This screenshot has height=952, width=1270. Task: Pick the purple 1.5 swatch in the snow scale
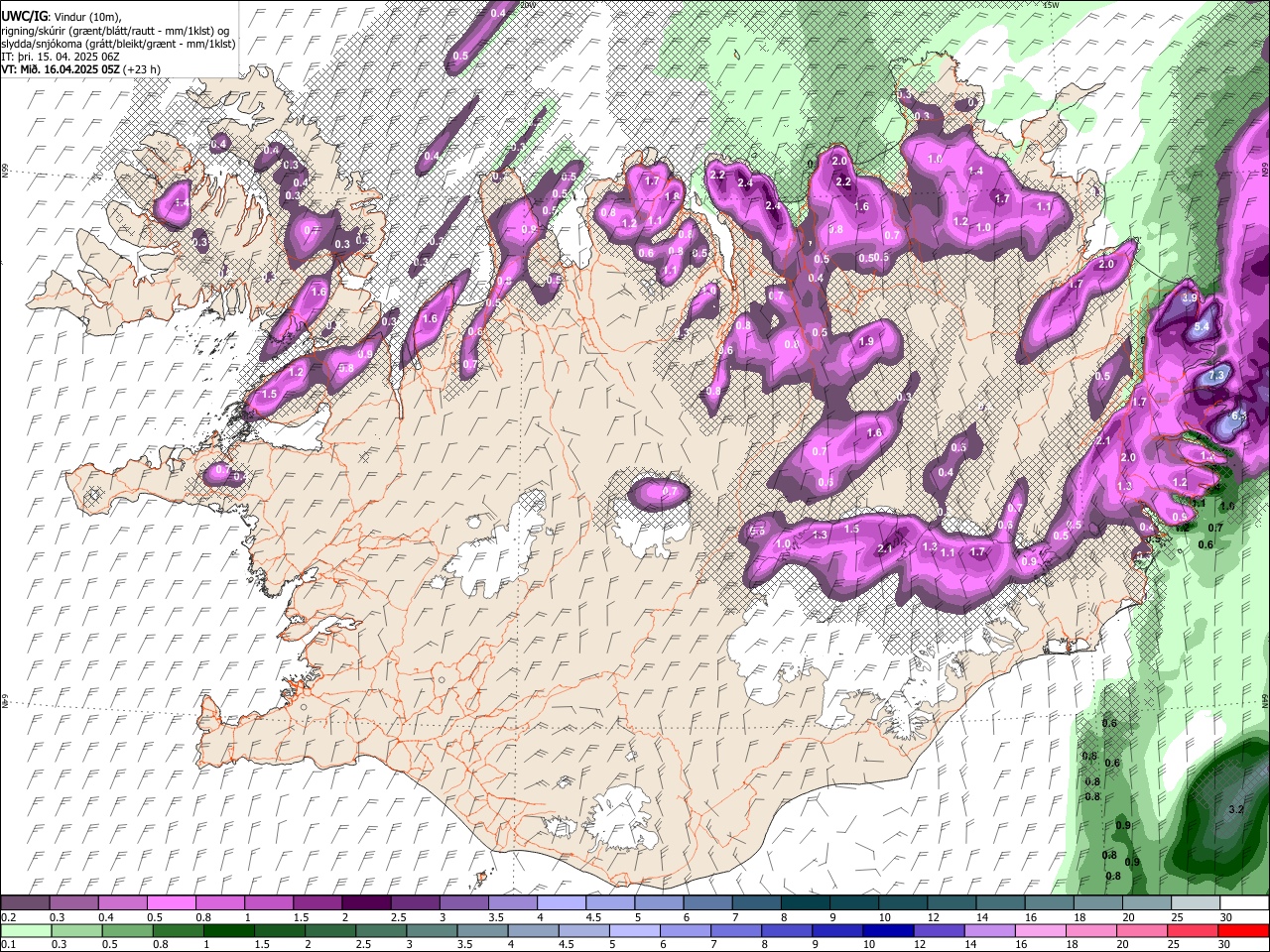click(317, 903)
